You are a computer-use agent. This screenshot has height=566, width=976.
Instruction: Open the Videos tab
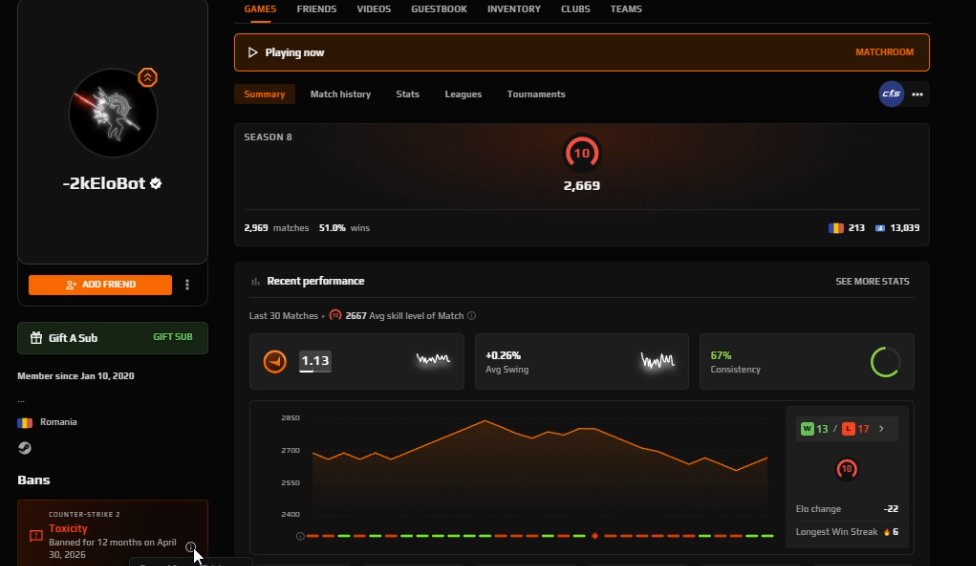(x=373, y=9)
